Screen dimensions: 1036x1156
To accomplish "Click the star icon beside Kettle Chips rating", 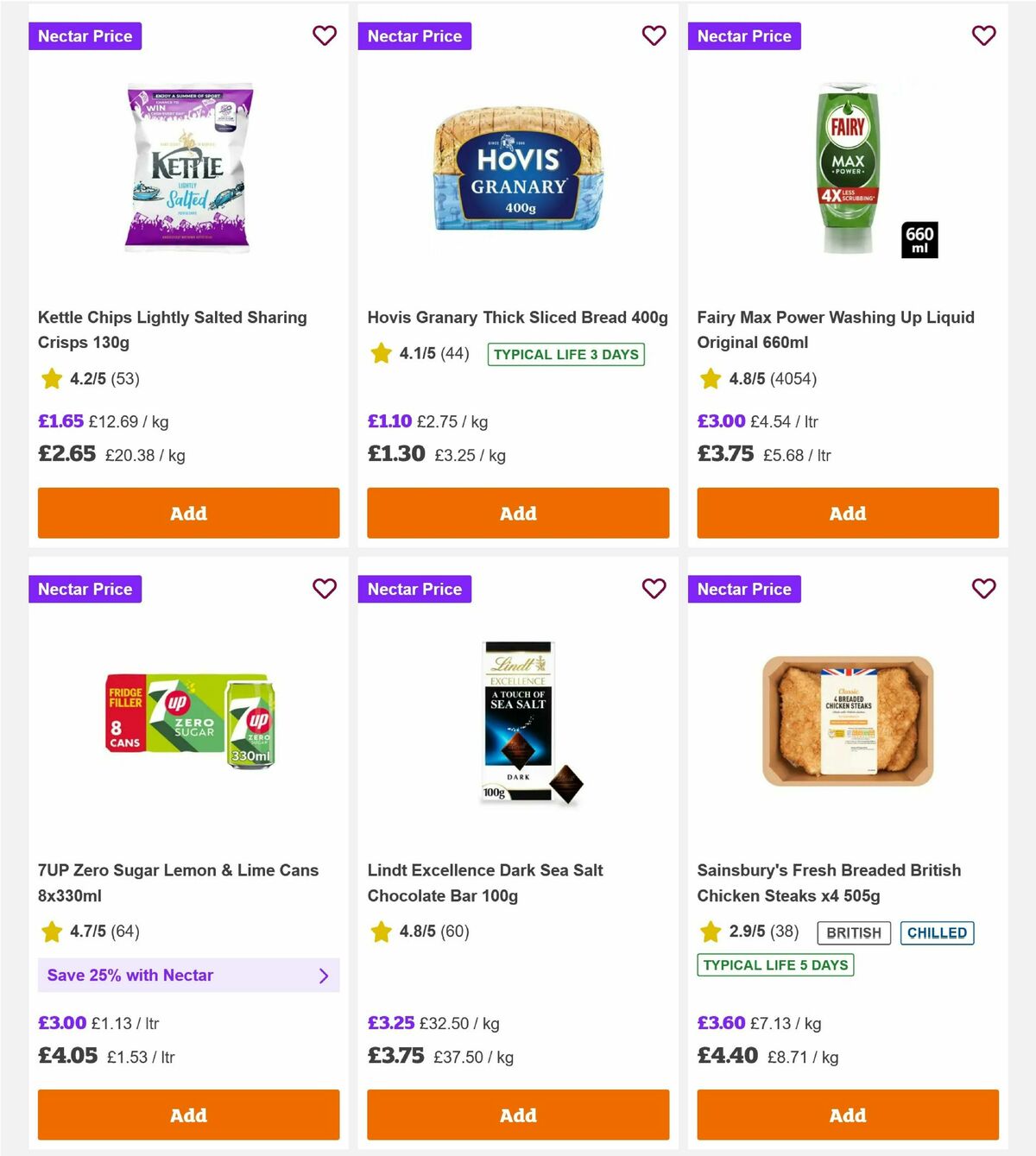I will coord(51,378).
